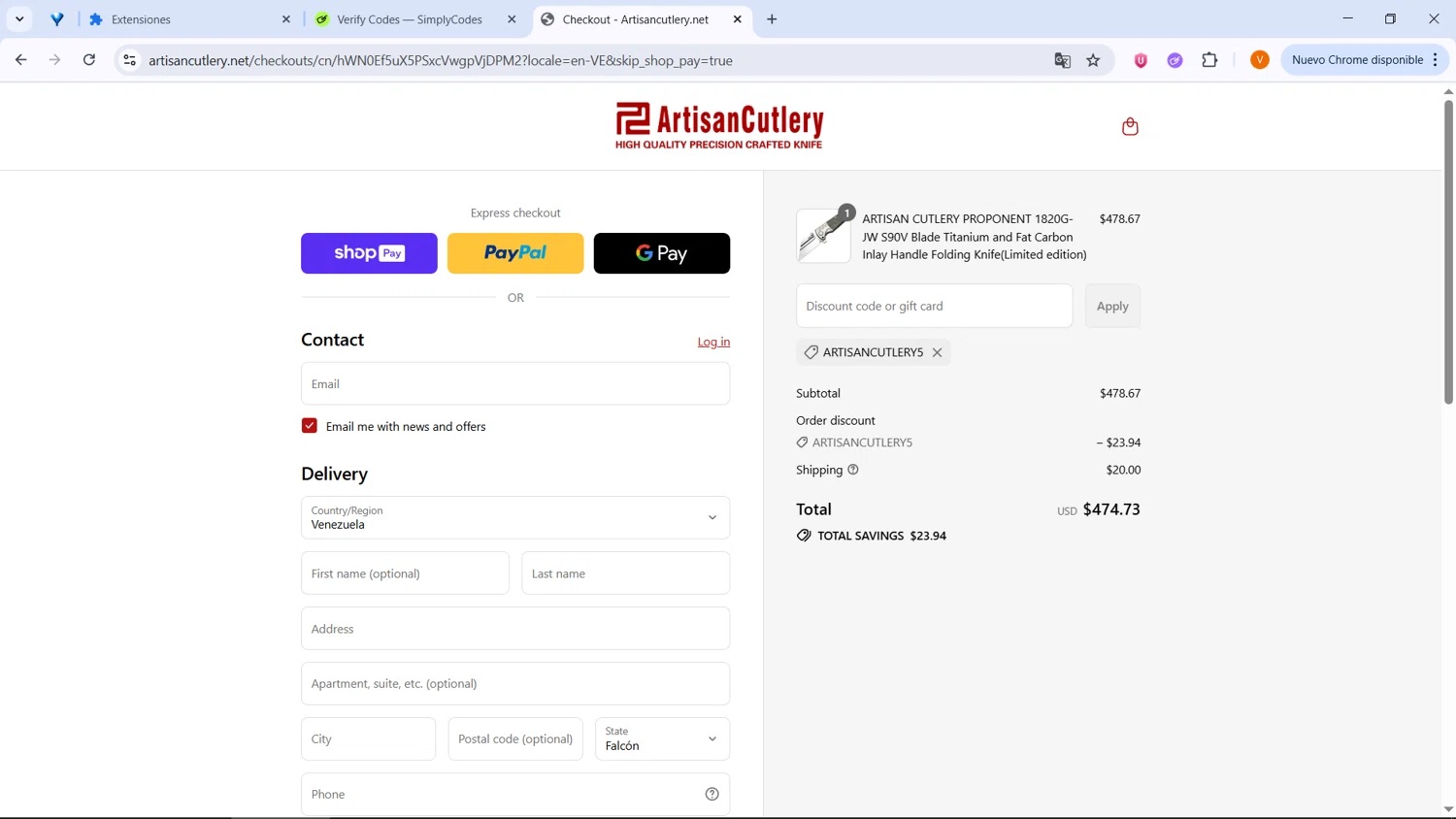The height and width of the screenshot is (819, 1456).
Task: Click the ARTISANCUTLERY5 order discount label
Action: (x=862, y=442)
